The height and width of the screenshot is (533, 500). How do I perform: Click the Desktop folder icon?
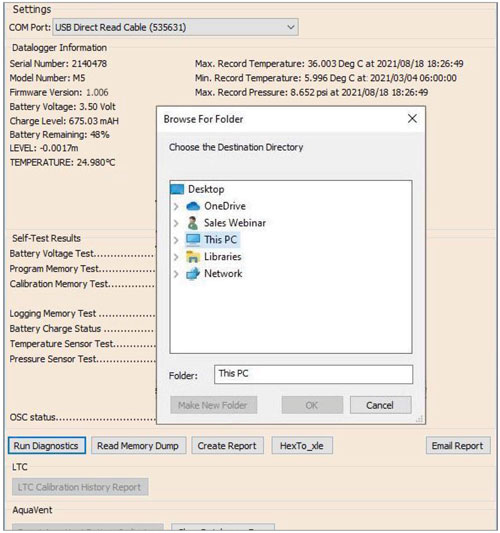(177, 189)
